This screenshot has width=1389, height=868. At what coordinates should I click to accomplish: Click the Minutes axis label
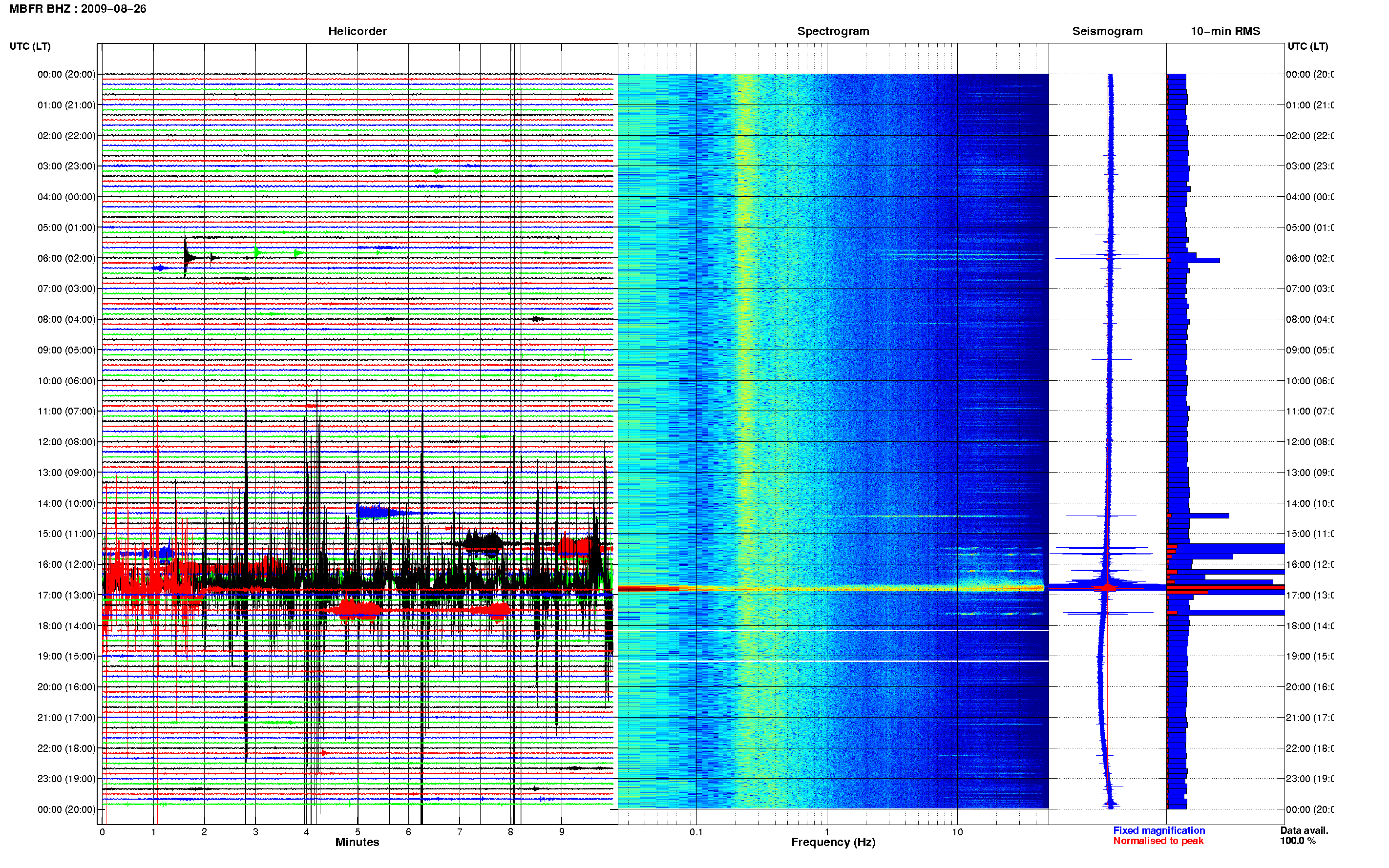tap(357, 842)
